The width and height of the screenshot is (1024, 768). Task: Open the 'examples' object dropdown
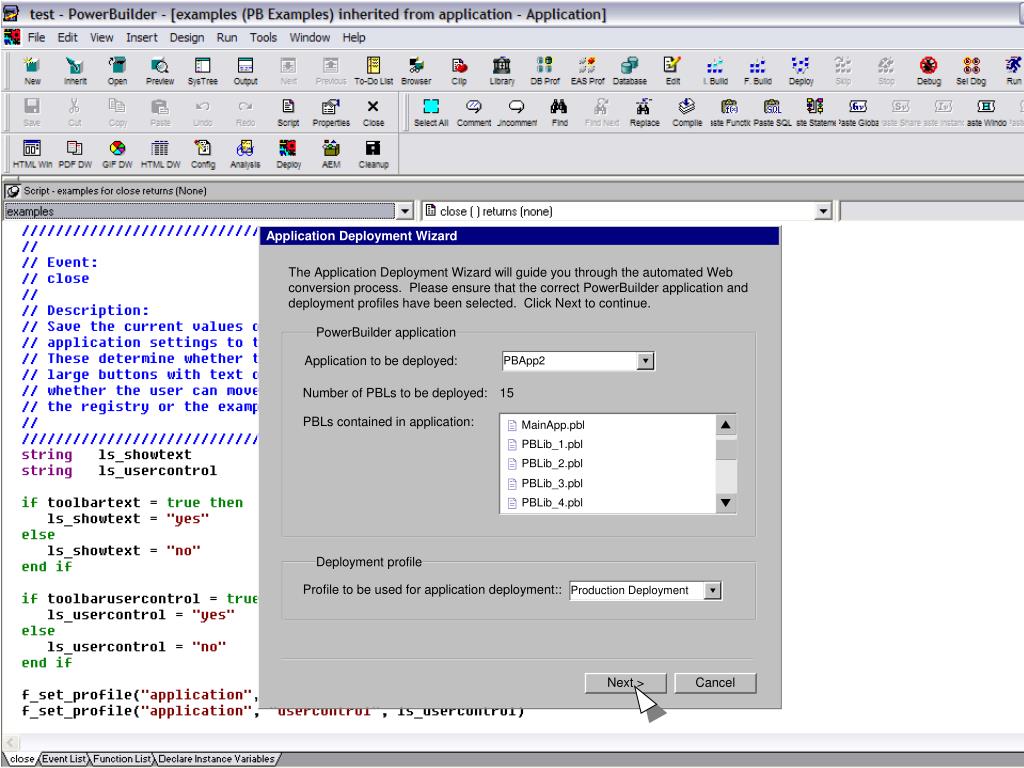coord(405,211)
